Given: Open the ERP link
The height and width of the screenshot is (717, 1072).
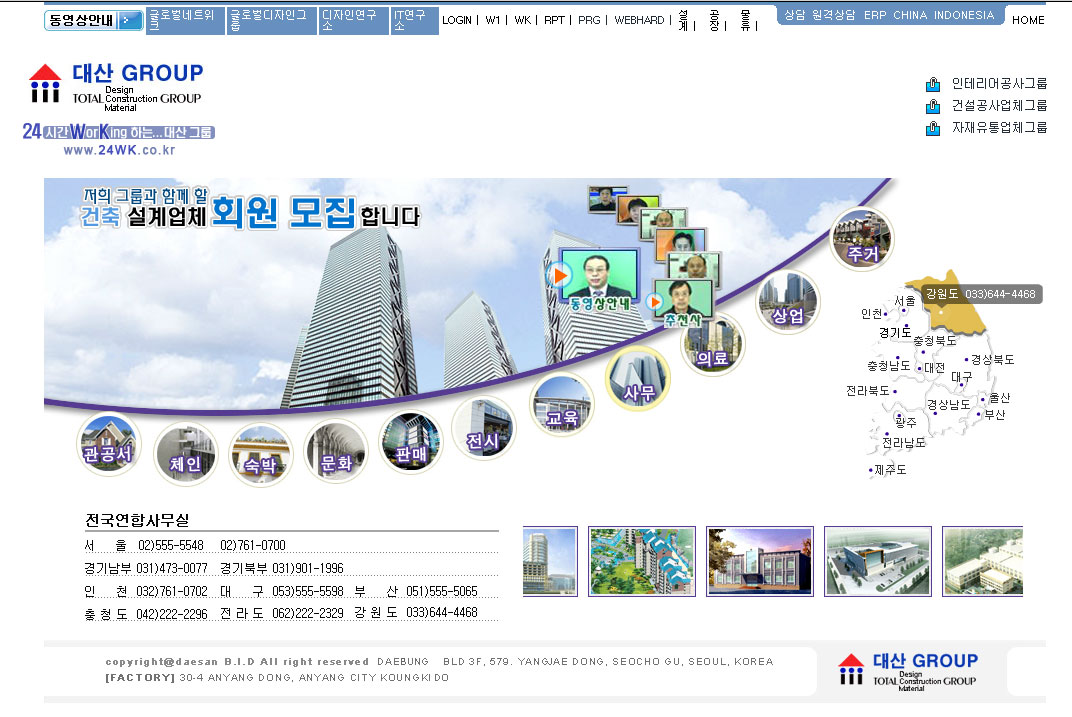Looking at the screenshot, I should tap(875, 15).
